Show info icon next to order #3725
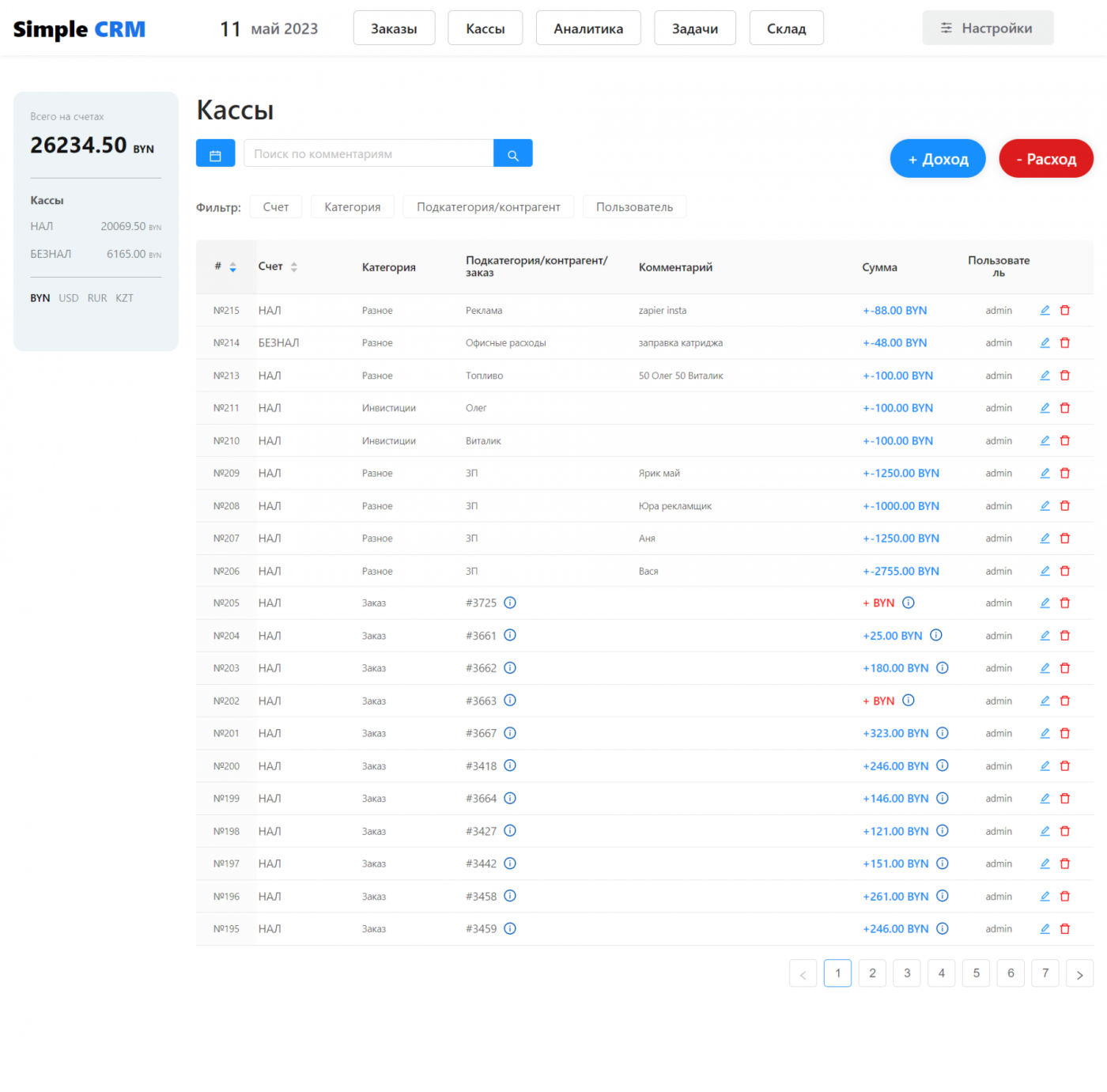Viewport: 1107px width, 1092px height. click(510, 603)
